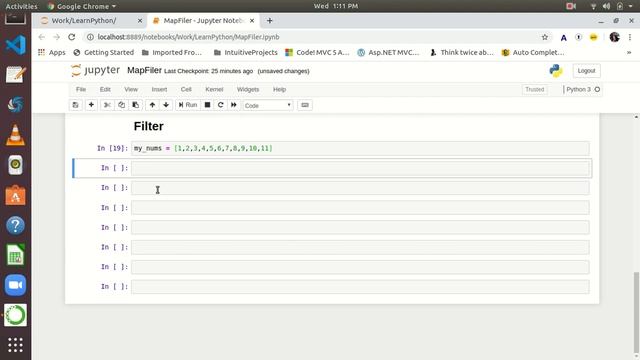Open the File menu

pyautogui.click(x=81, y=89)
